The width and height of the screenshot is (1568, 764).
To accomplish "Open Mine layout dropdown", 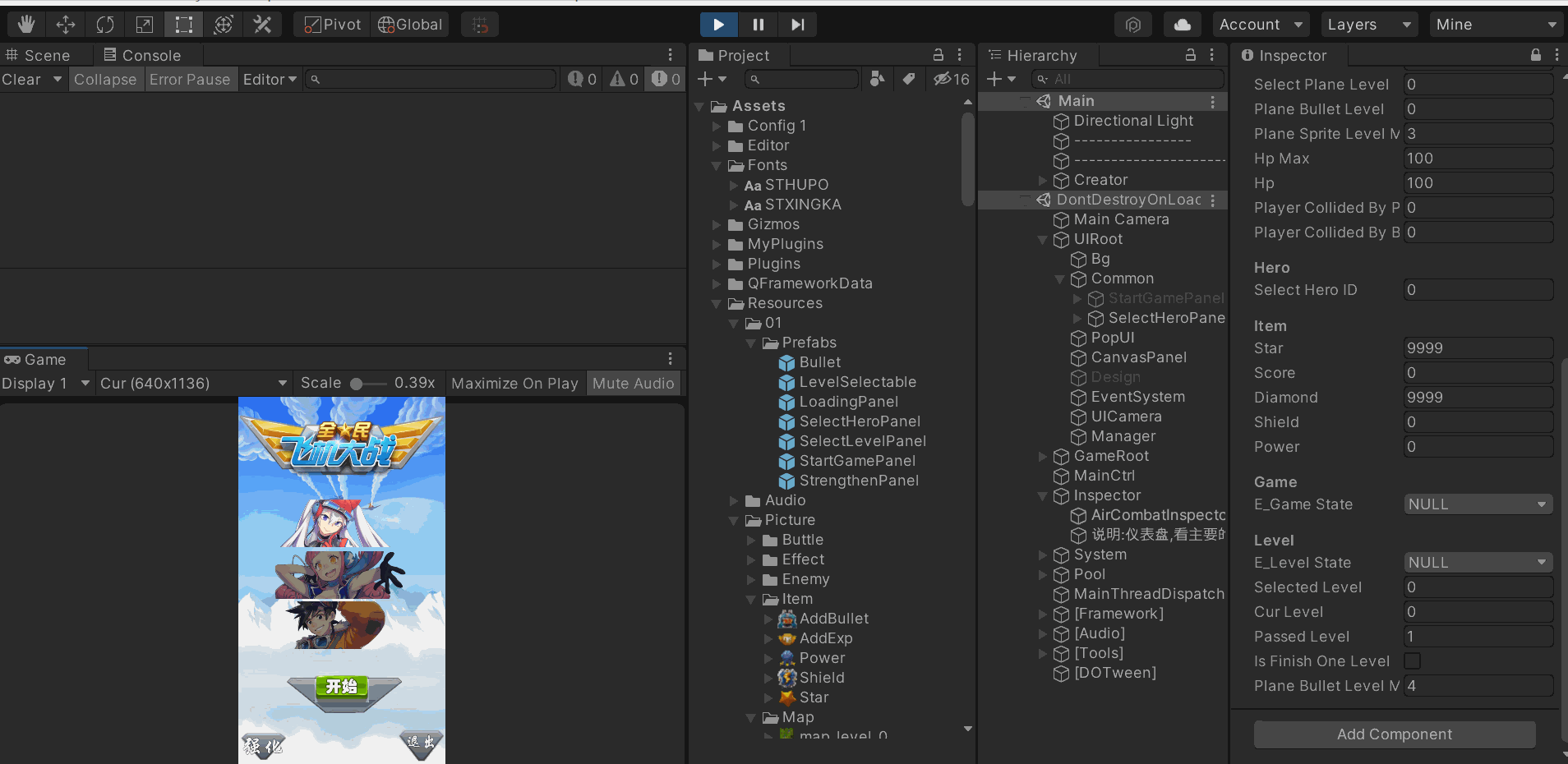I will 1496,25.
